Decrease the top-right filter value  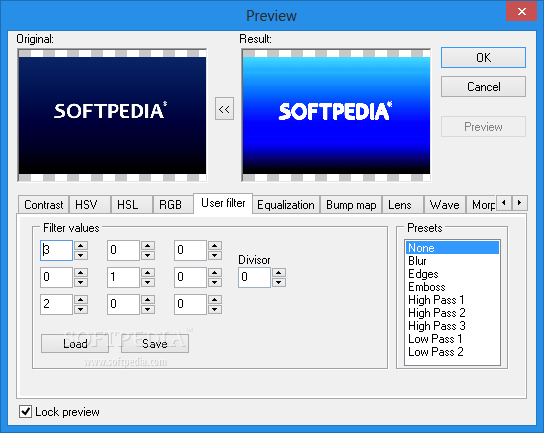pyautogui.click(x=215, y=255)
